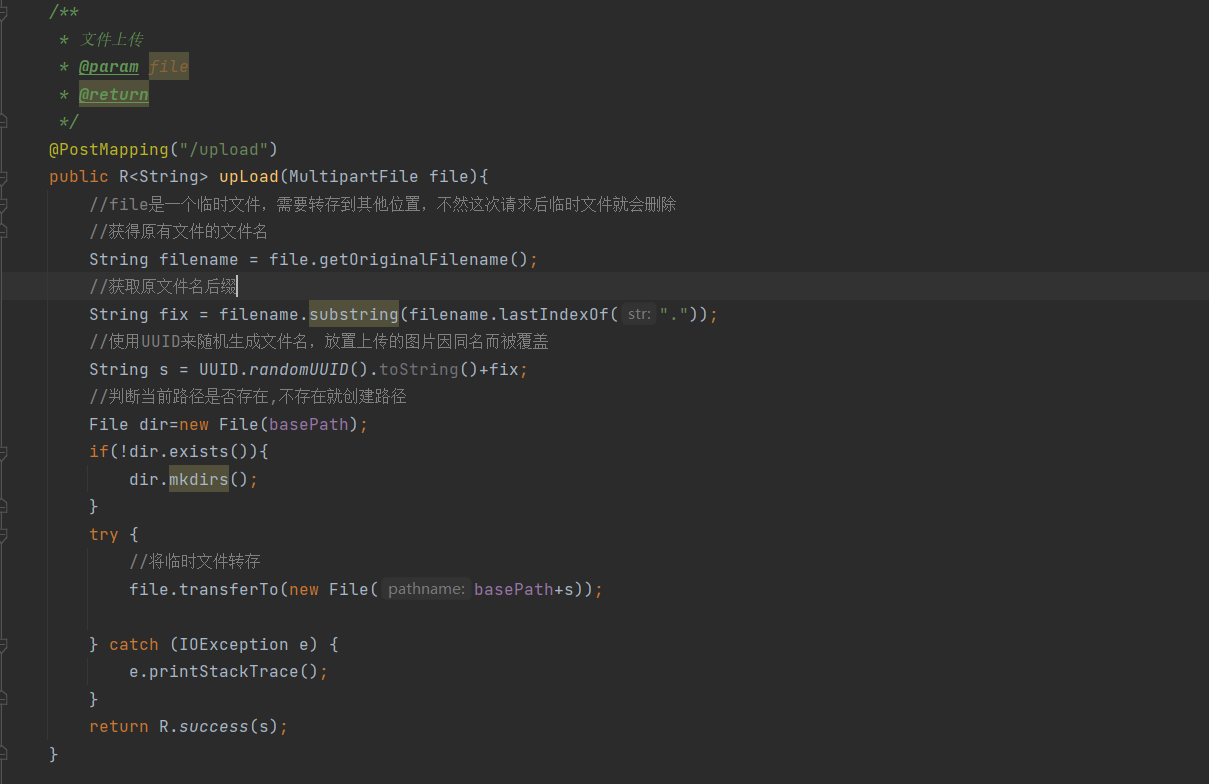Place cursor in comment //获取原文件名后缀
Screen dimensions: 1209x784
tap(163, 287)
